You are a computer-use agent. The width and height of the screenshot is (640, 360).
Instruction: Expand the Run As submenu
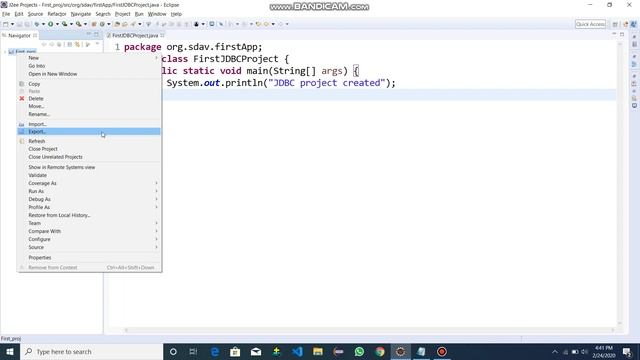point(89,191)
